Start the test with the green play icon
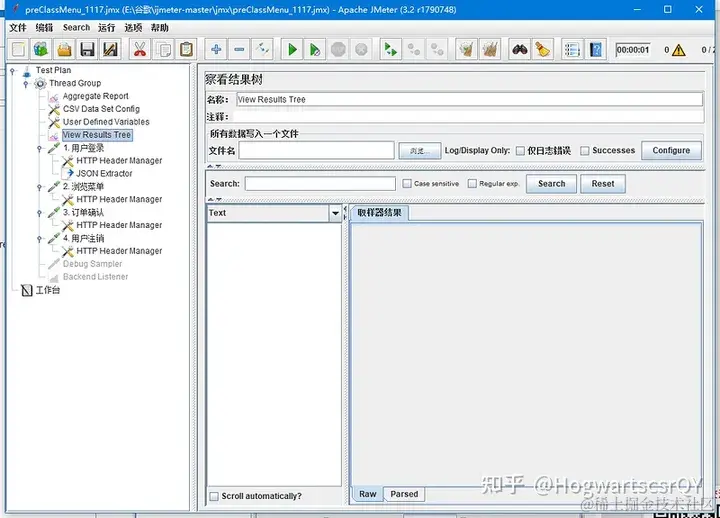Viewport: 720px width, 518px height. pos(292,49)
